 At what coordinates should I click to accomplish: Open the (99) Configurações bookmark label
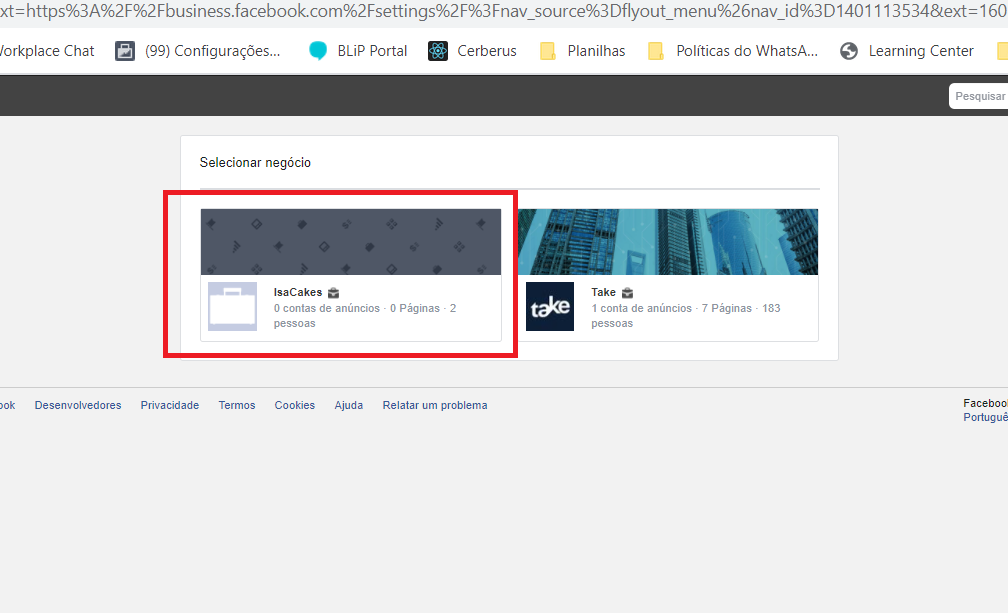(x=213, y=51)
